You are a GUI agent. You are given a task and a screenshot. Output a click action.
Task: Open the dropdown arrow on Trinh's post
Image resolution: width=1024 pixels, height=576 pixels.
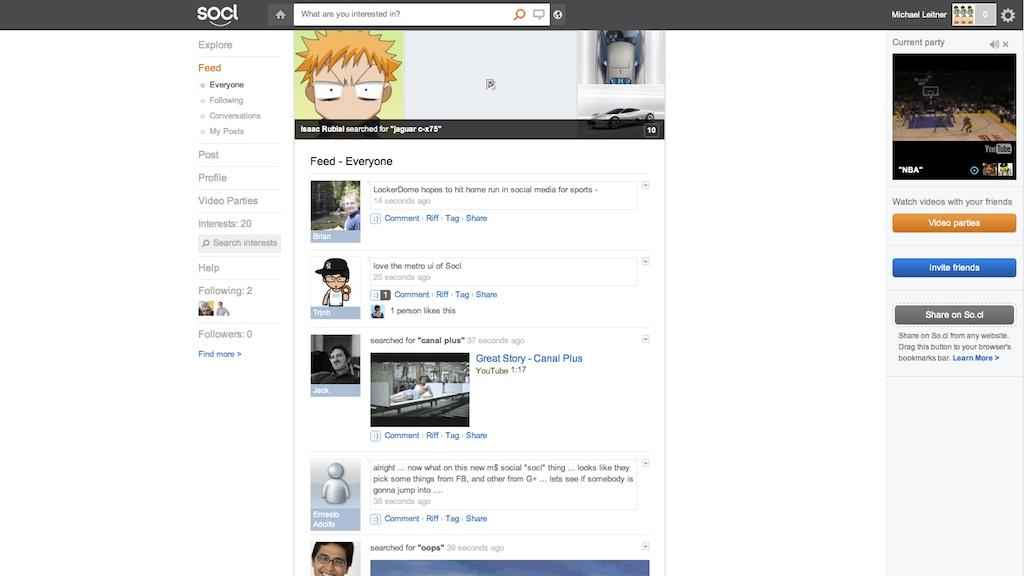[645, 261]
